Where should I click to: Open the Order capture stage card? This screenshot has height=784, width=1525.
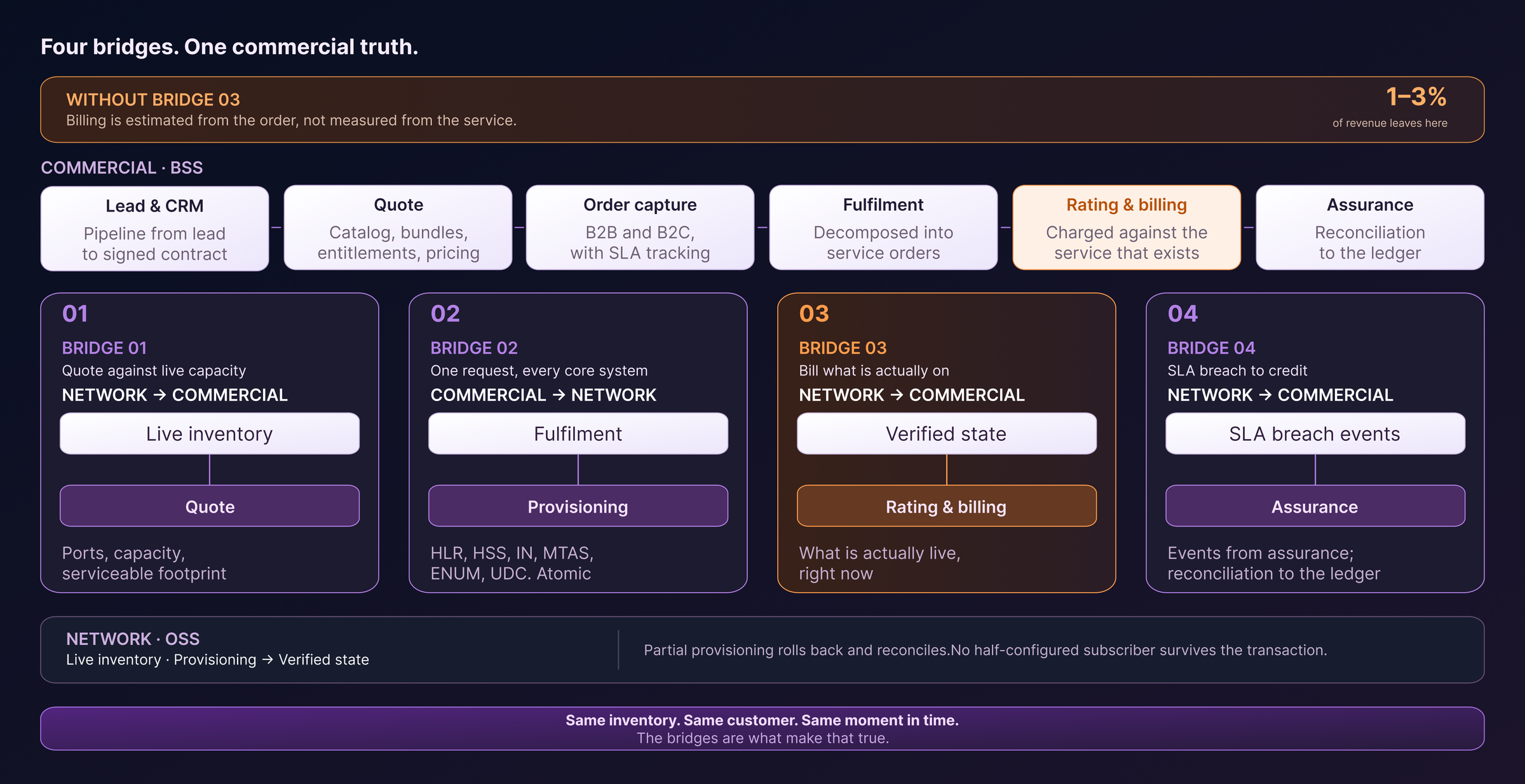point(640,227)
